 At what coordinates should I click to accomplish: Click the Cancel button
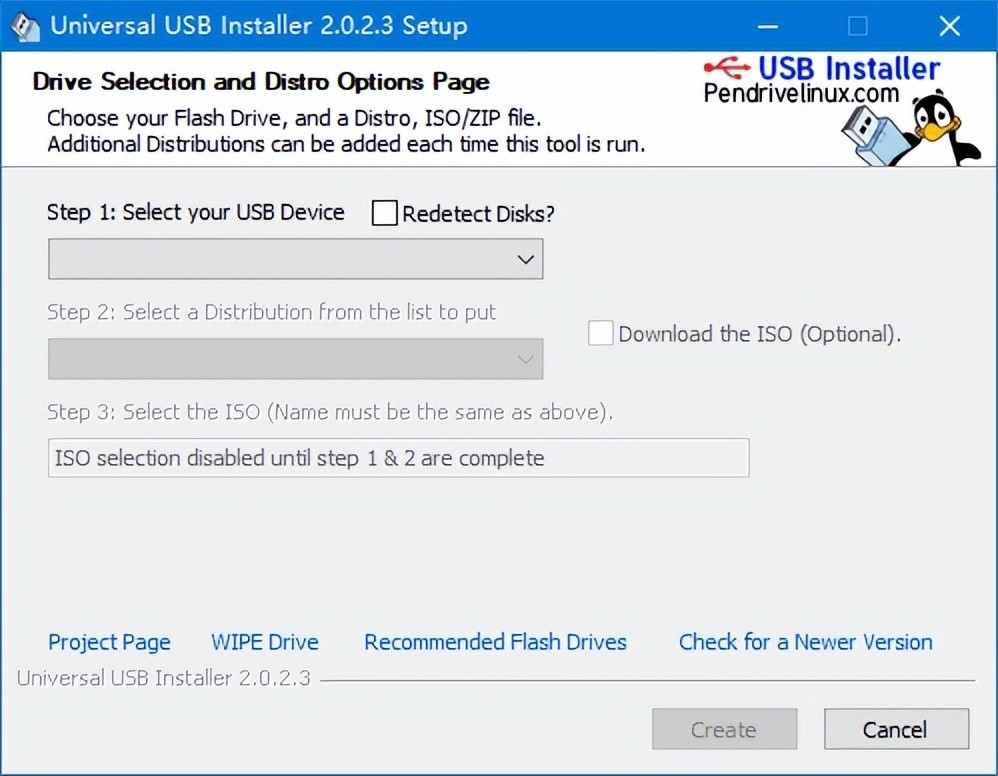(x=896, y=729)
